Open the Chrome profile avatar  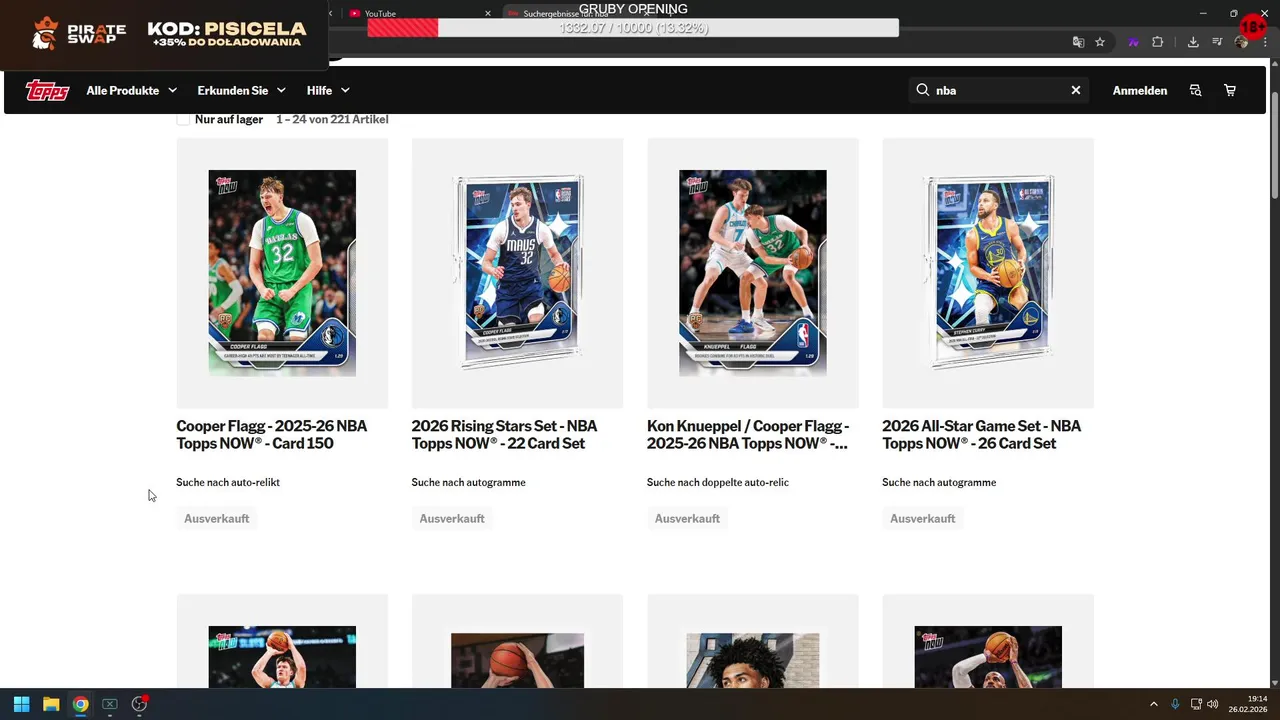1241,42
